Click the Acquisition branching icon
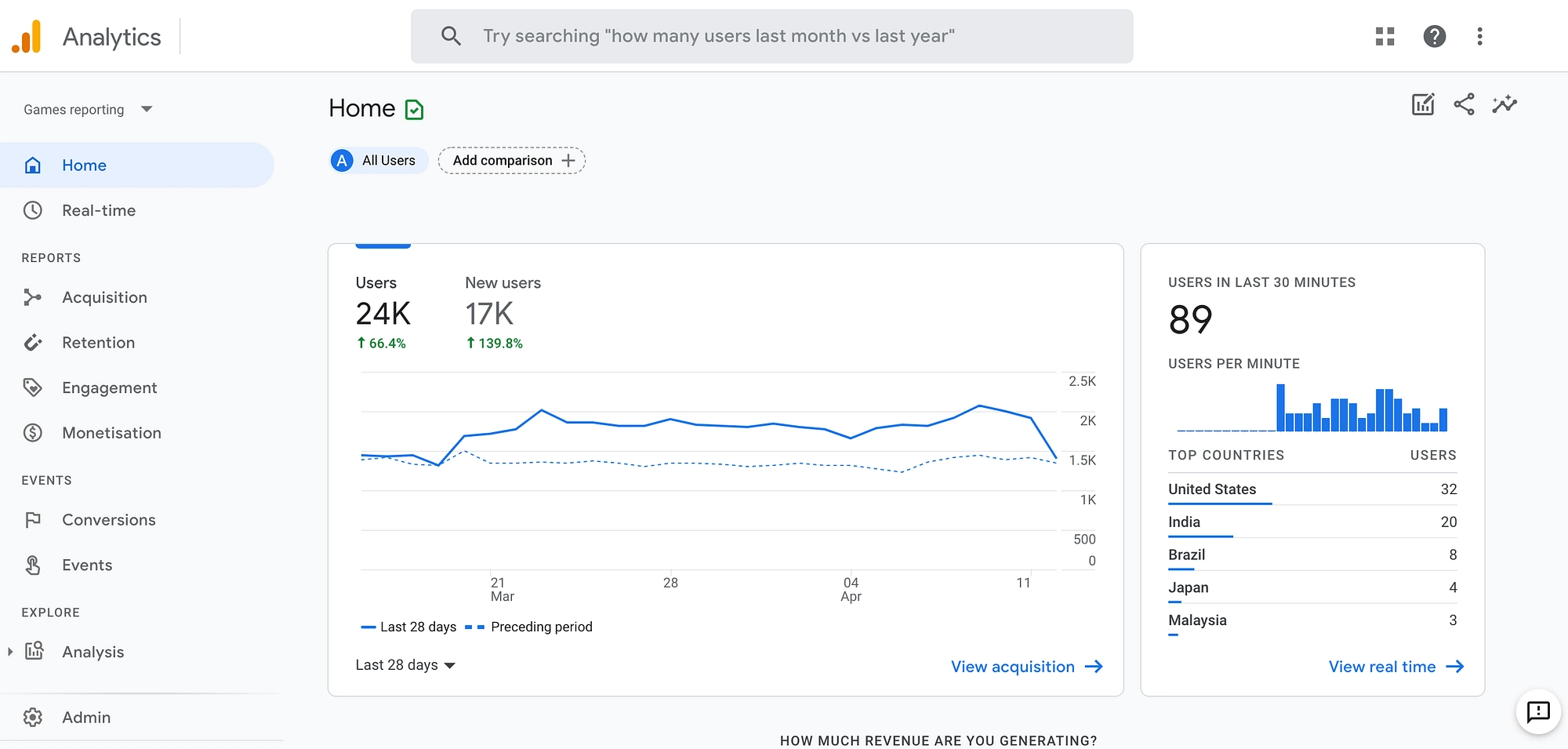 pyautogui.click(x=33, y=297)
